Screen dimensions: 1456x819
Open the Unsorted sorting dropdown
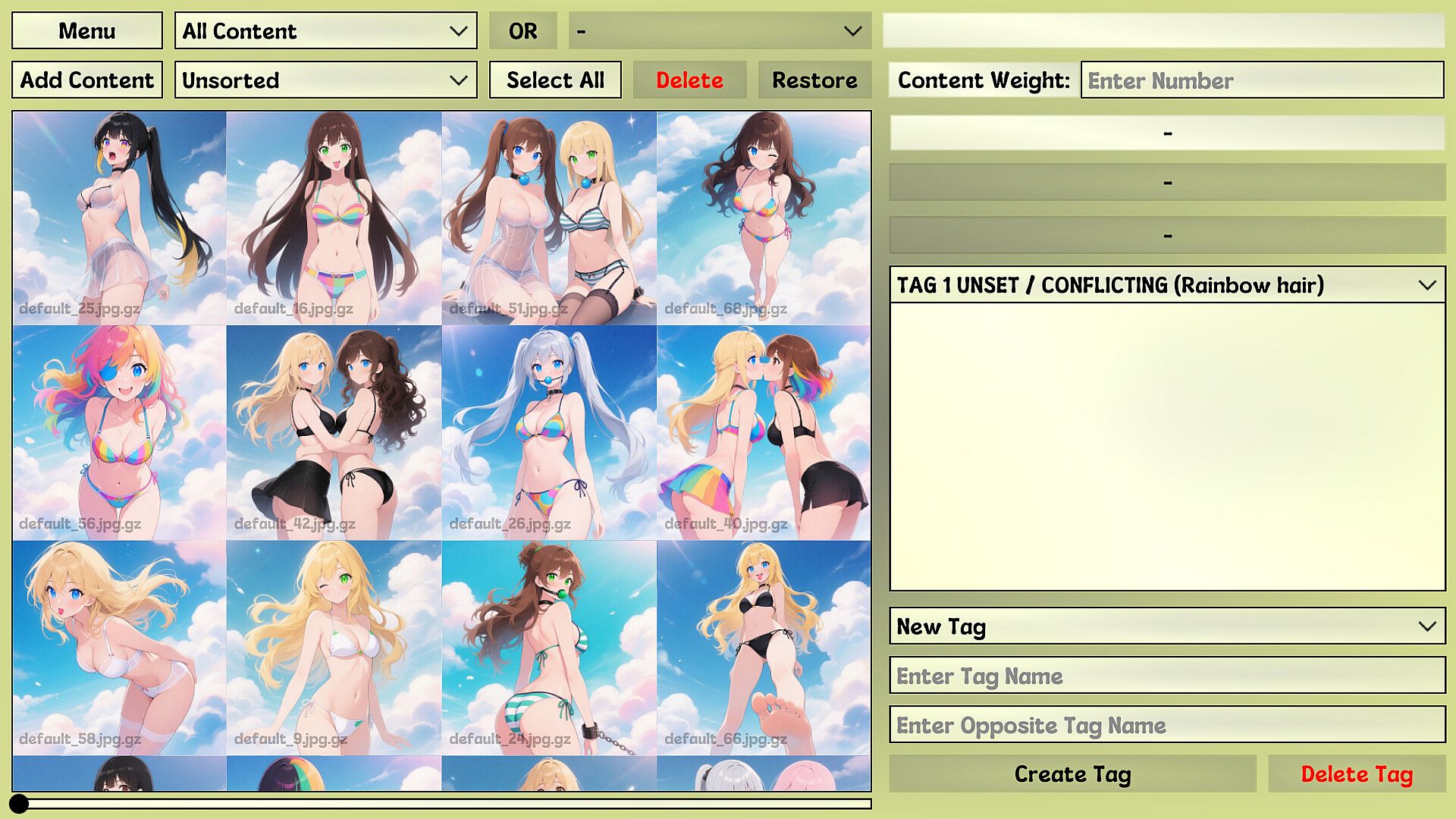coord(326,80)
